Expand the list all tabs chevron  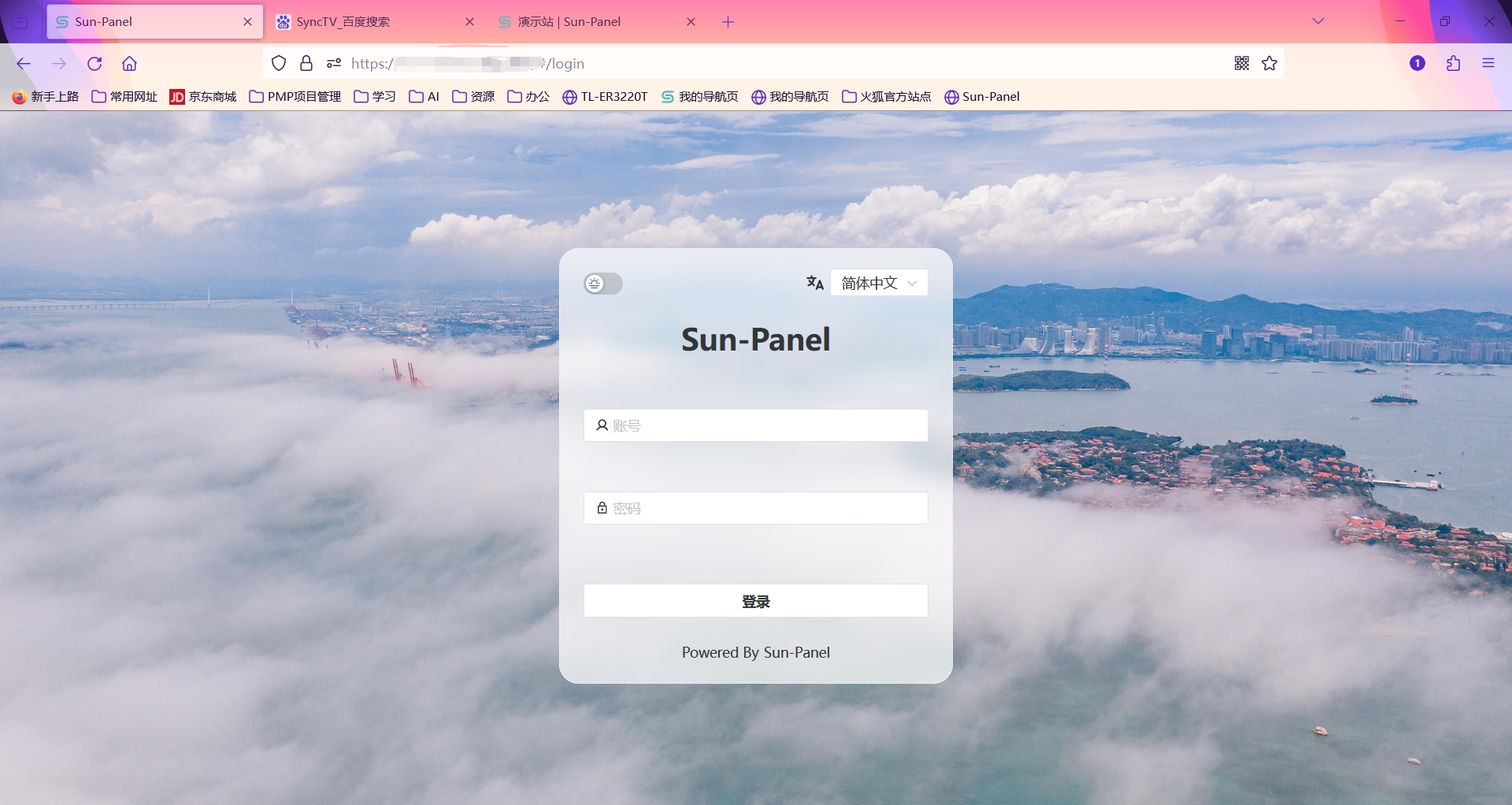[1318, 21]
